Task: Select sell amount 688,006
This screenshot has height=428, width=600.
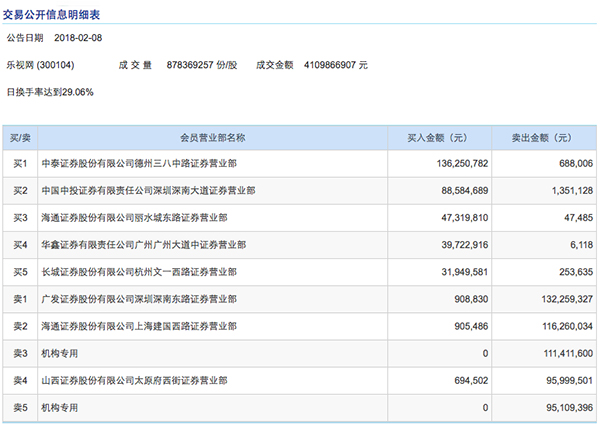Action: click(576, 164)
